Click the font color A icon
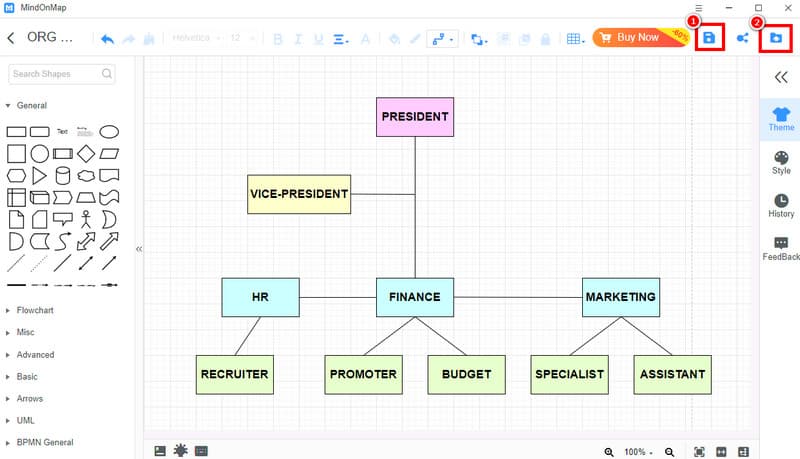 (x=365, y=39)
